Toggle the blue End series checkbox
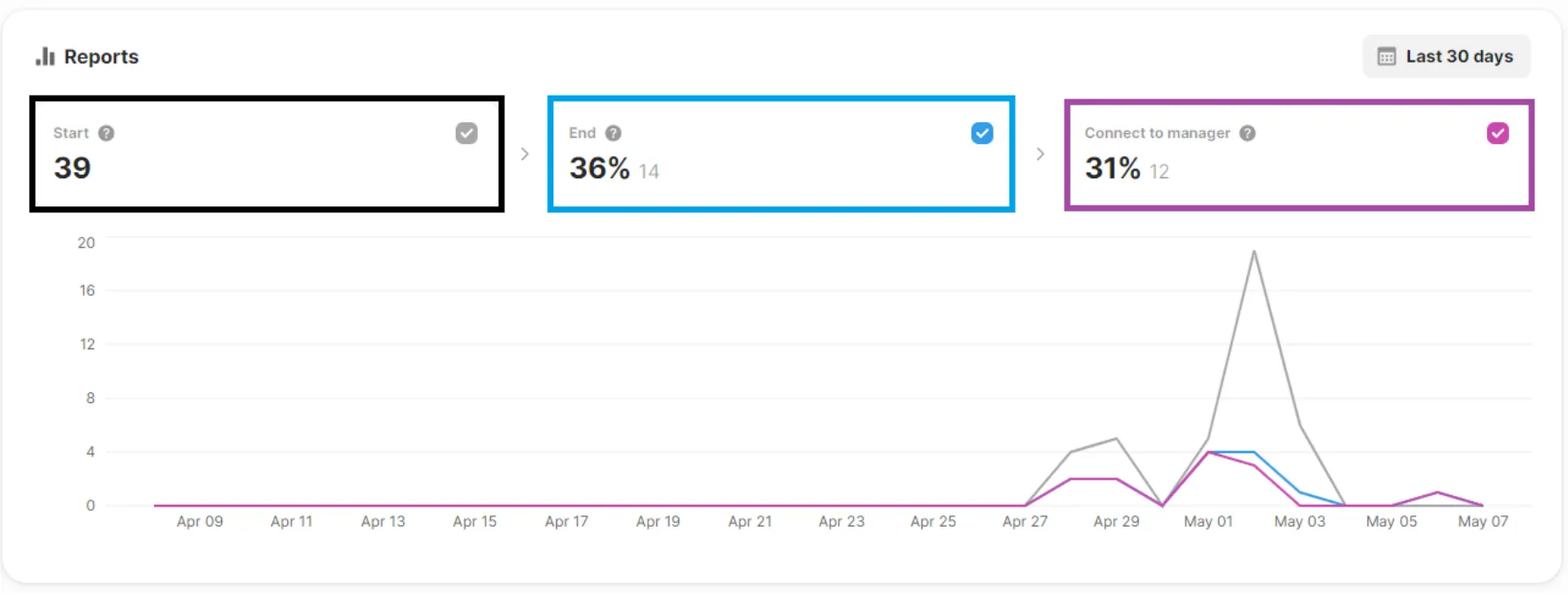 click(982, 133)
